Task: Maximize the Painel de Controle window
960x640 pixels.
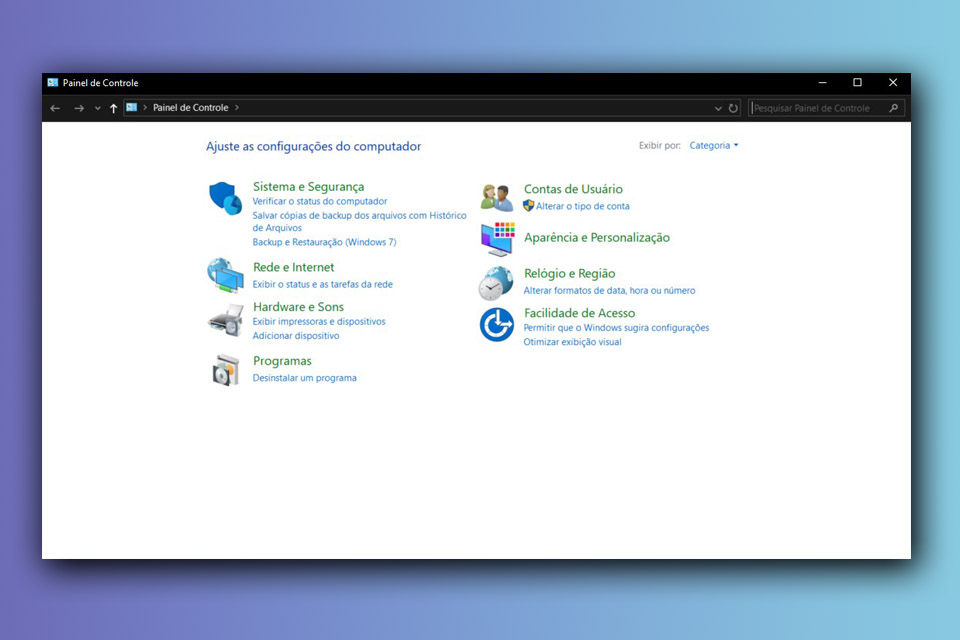Action: coord(857,83)
